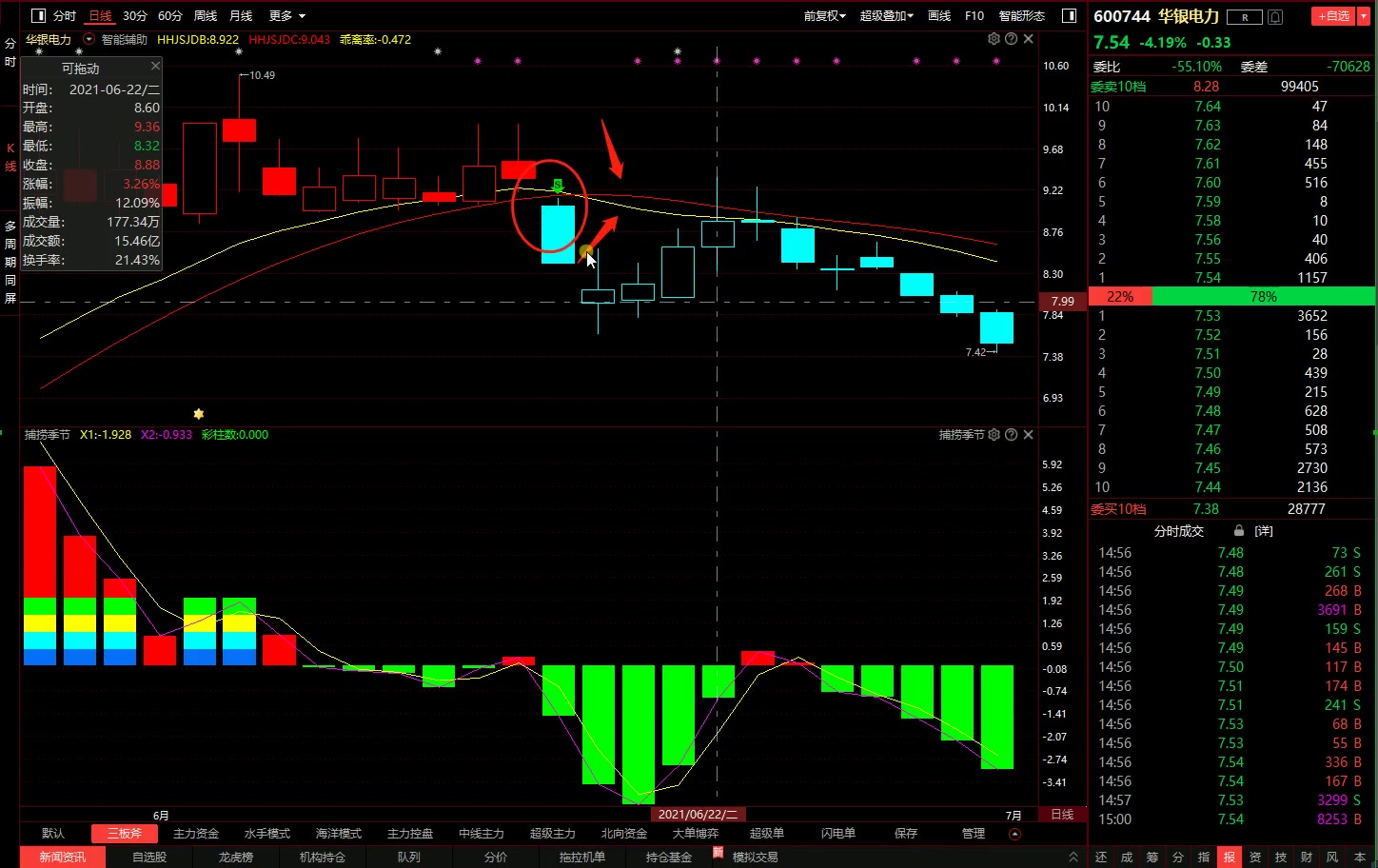This screenshot has height=868, width=1378.
Task: Close the draggable 可拖动 data tooltip
Action: click(x=155, y=66)
